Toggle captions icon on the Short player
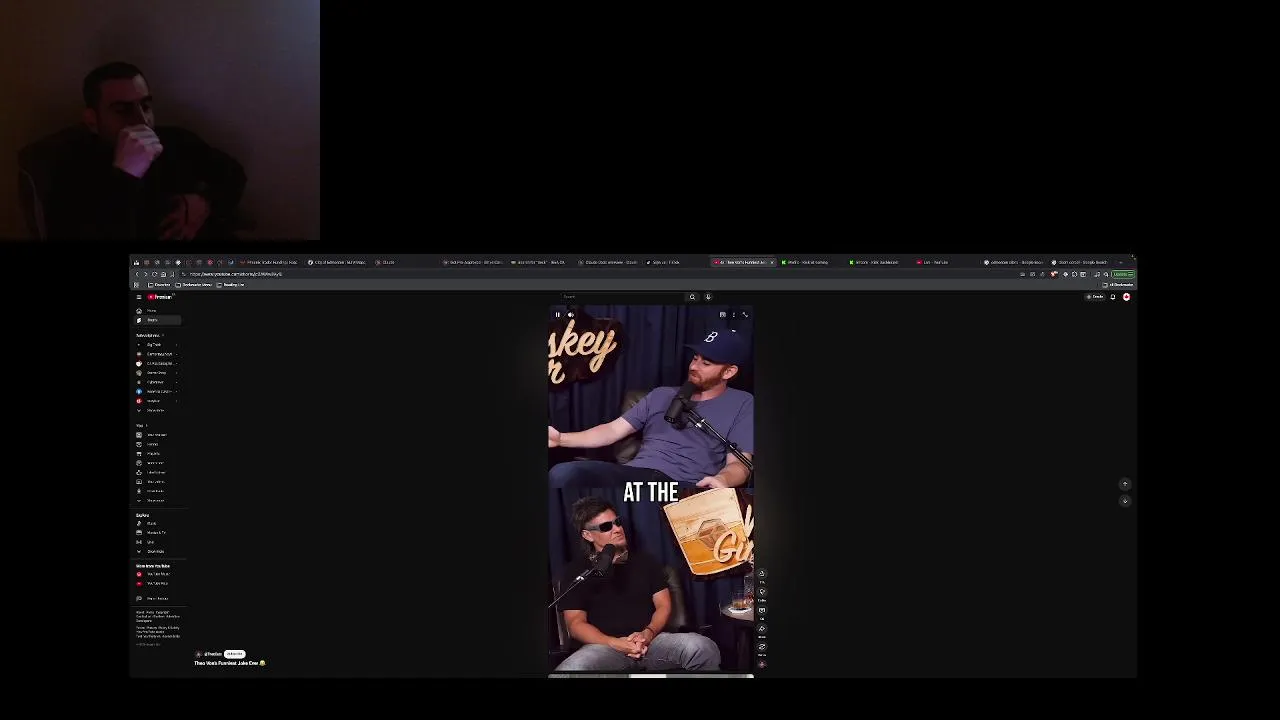 coord(722,314)
